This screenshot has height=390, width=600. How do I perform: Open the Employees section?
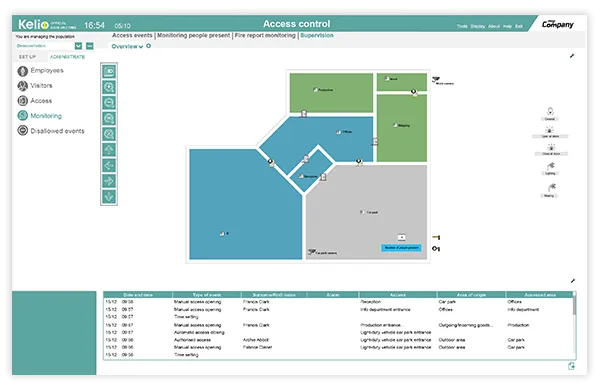tap(40, 70)
